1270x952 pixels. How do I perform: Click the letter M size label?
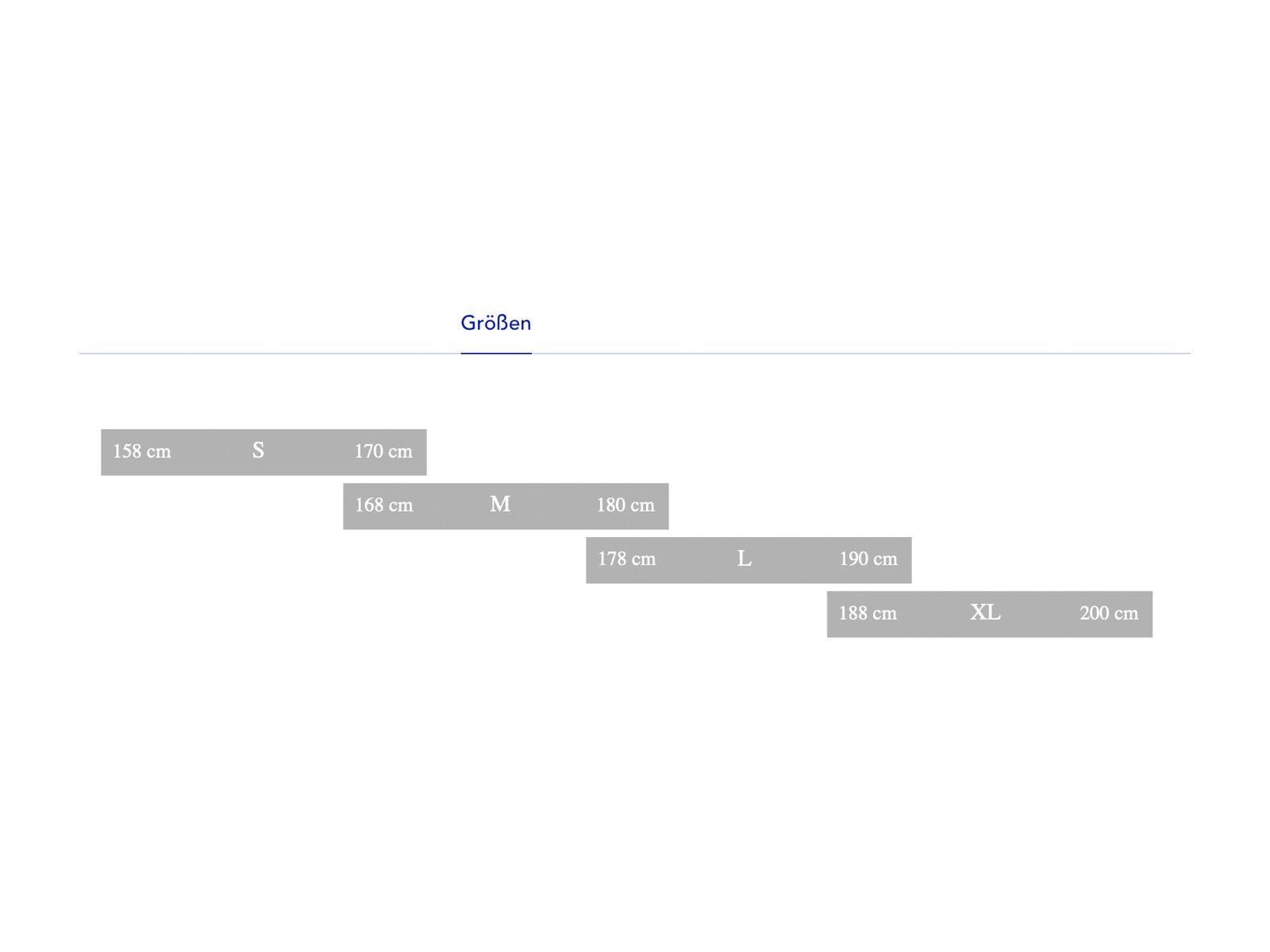(500, 505)
